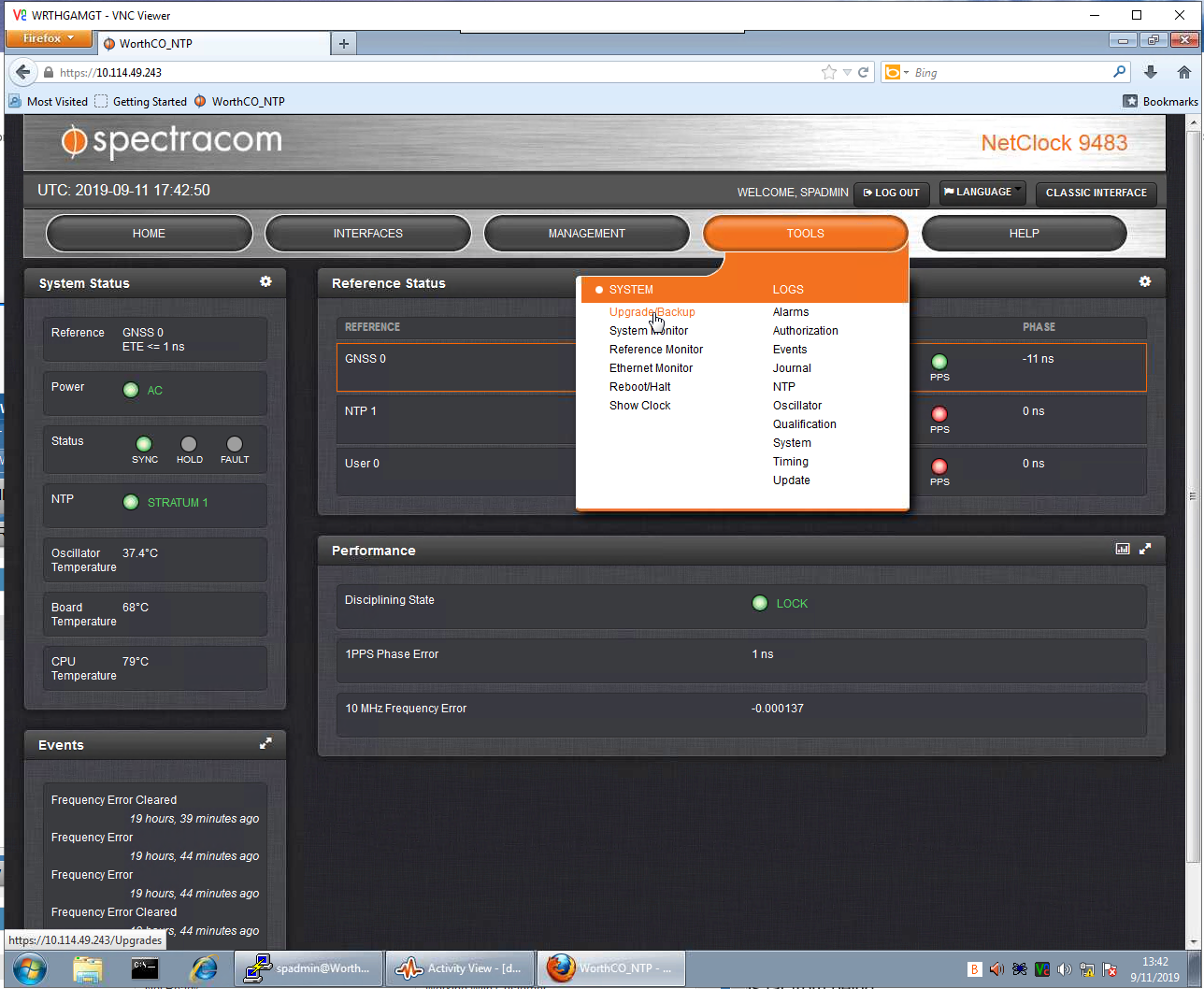This screenshot has width=1204, height=989.
Task: Open the Journal log
Action: click(792, 368)
